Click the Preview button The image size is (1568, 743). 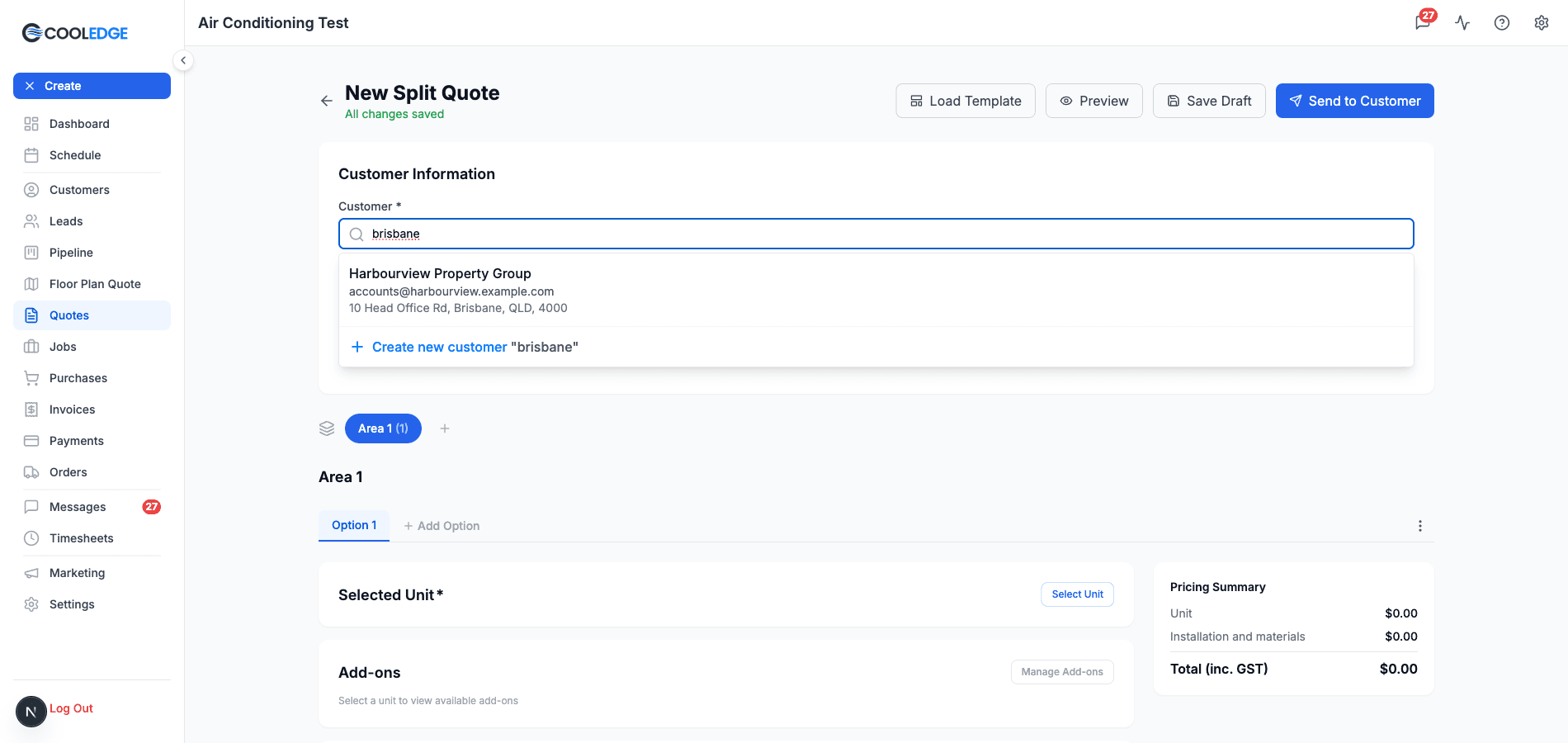point(1094,101)
